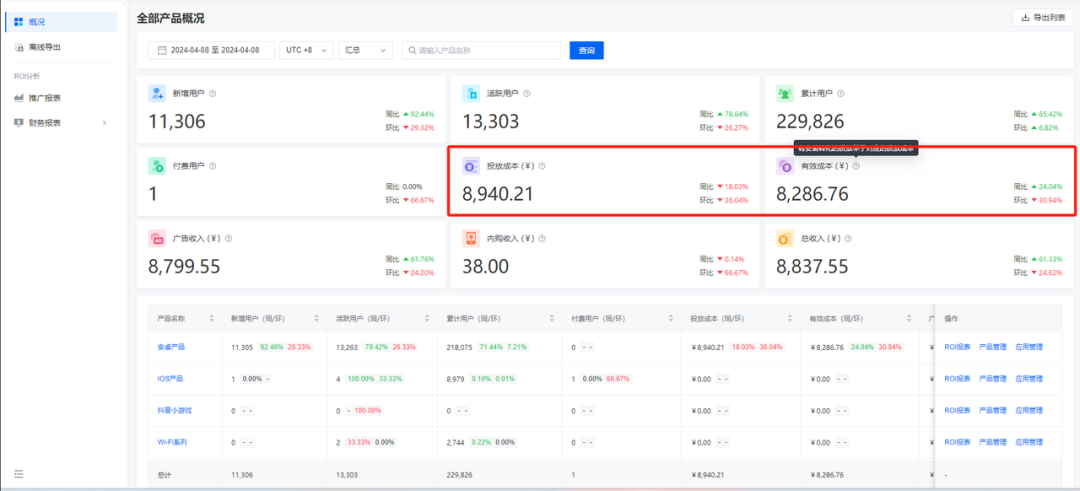Click the help icon next to 累计用户
This screenshot has width=1080, height=491.
(x=841, y=94)
